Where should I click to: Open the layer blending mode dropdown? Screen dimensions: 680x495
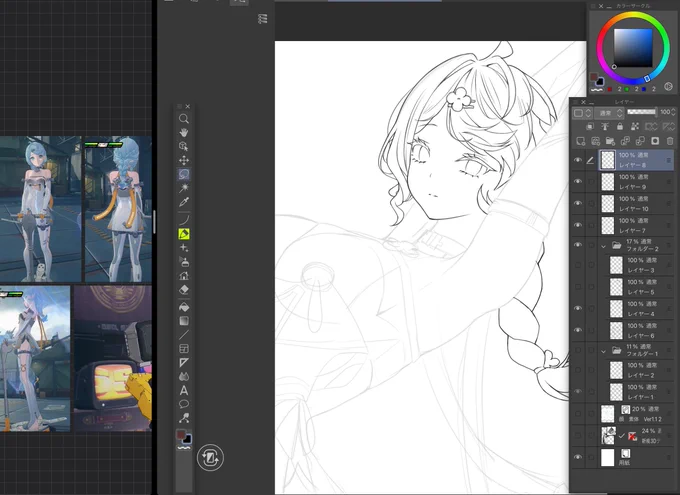click(609, 113)
